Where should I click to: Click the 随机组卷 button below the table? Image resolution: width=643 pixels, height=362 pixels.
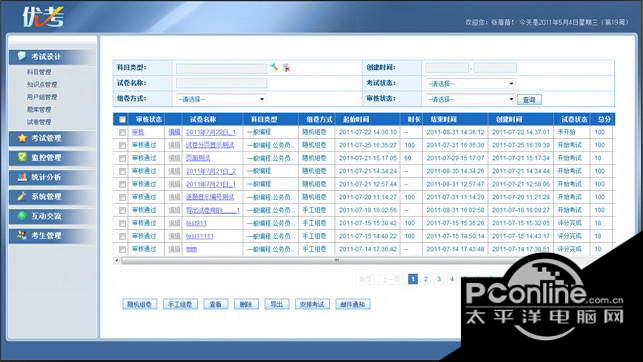coord(139,304)
